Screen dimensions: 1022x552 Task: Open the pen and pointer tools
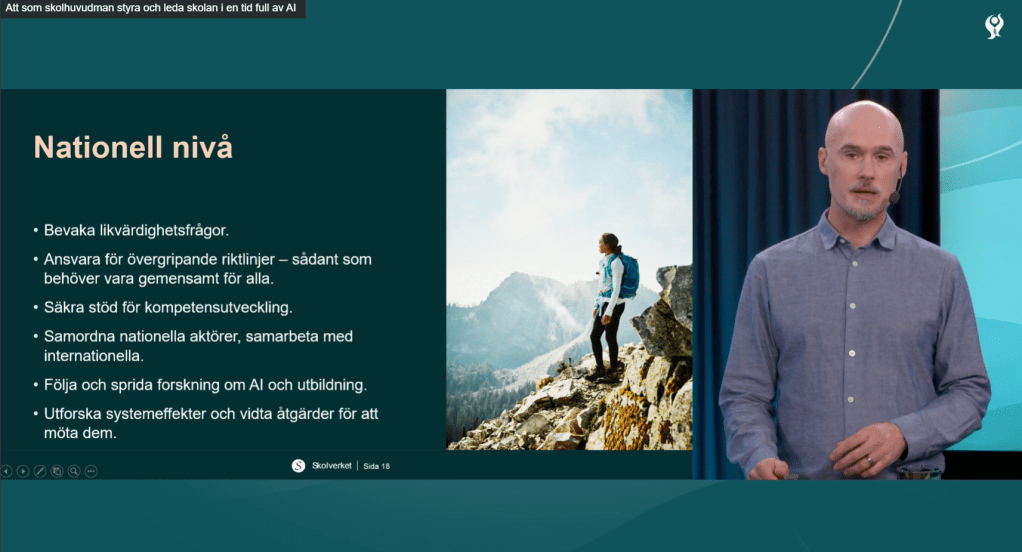click(40, 471)
